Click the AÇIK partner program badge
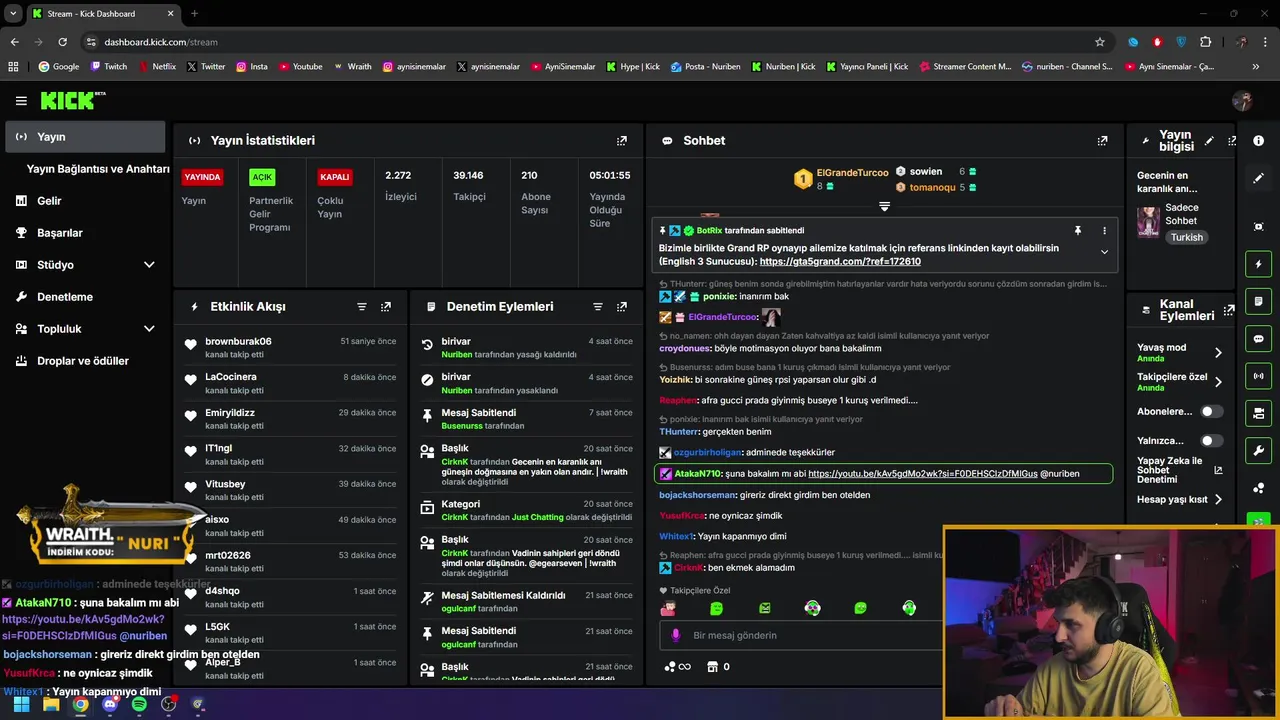The height and width of the screenshot is (720, 1280). click(262, 177)
